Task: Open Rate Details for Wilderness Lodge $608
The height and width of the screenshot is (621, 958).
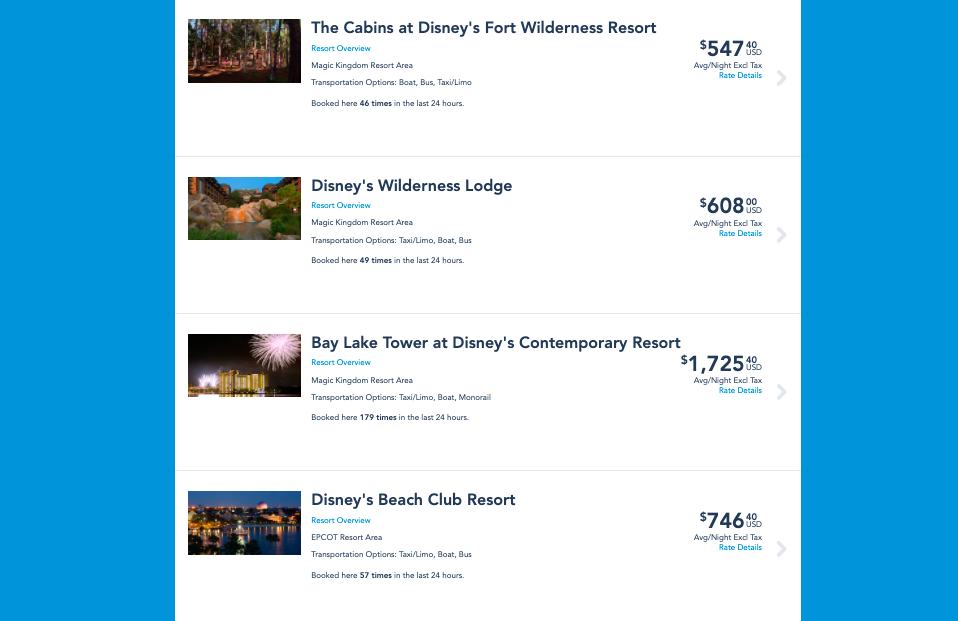Action: [x=740, y=233]
